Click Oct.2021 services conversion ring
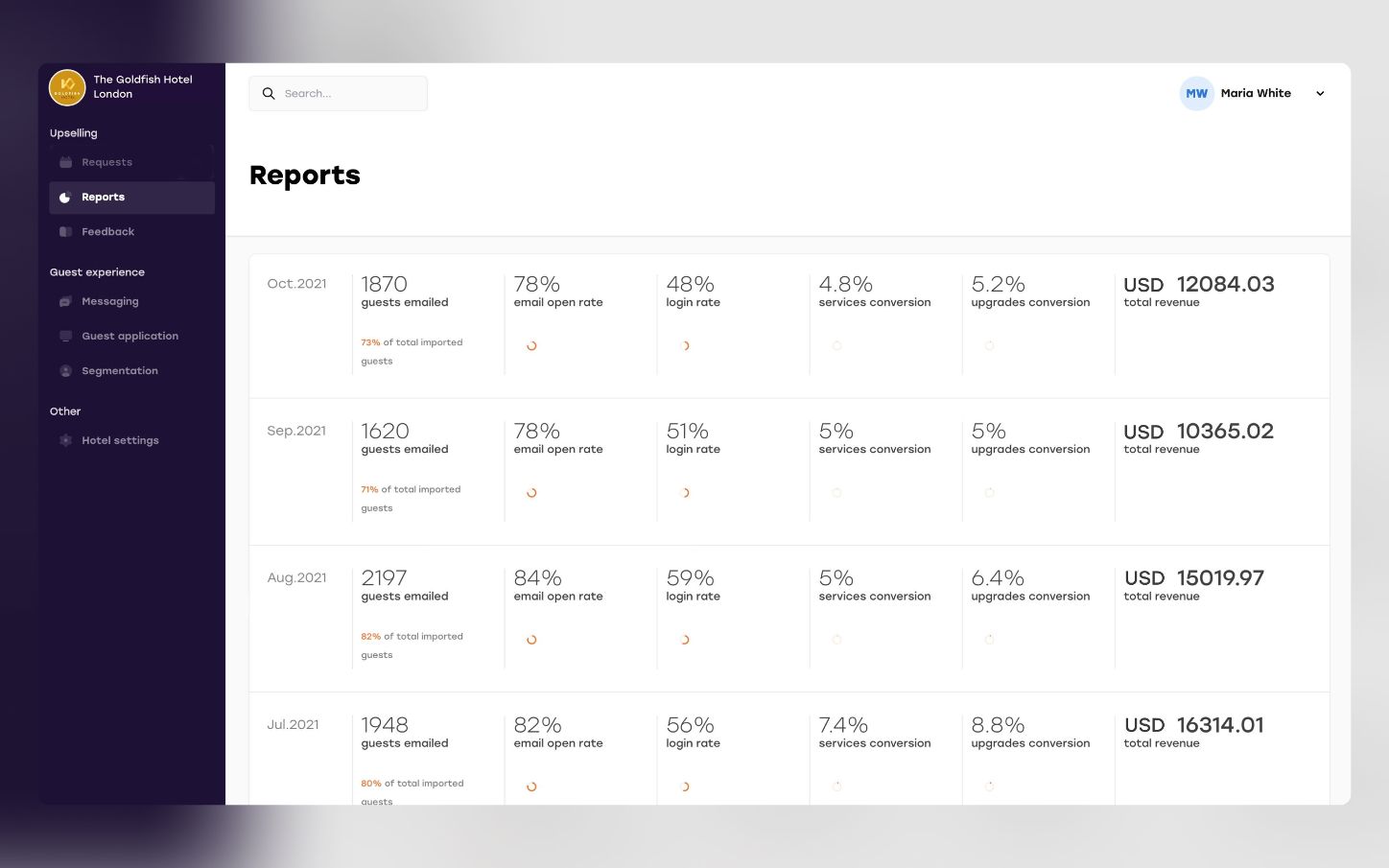Screen dimensions: 1389x868 pos(836,346)
